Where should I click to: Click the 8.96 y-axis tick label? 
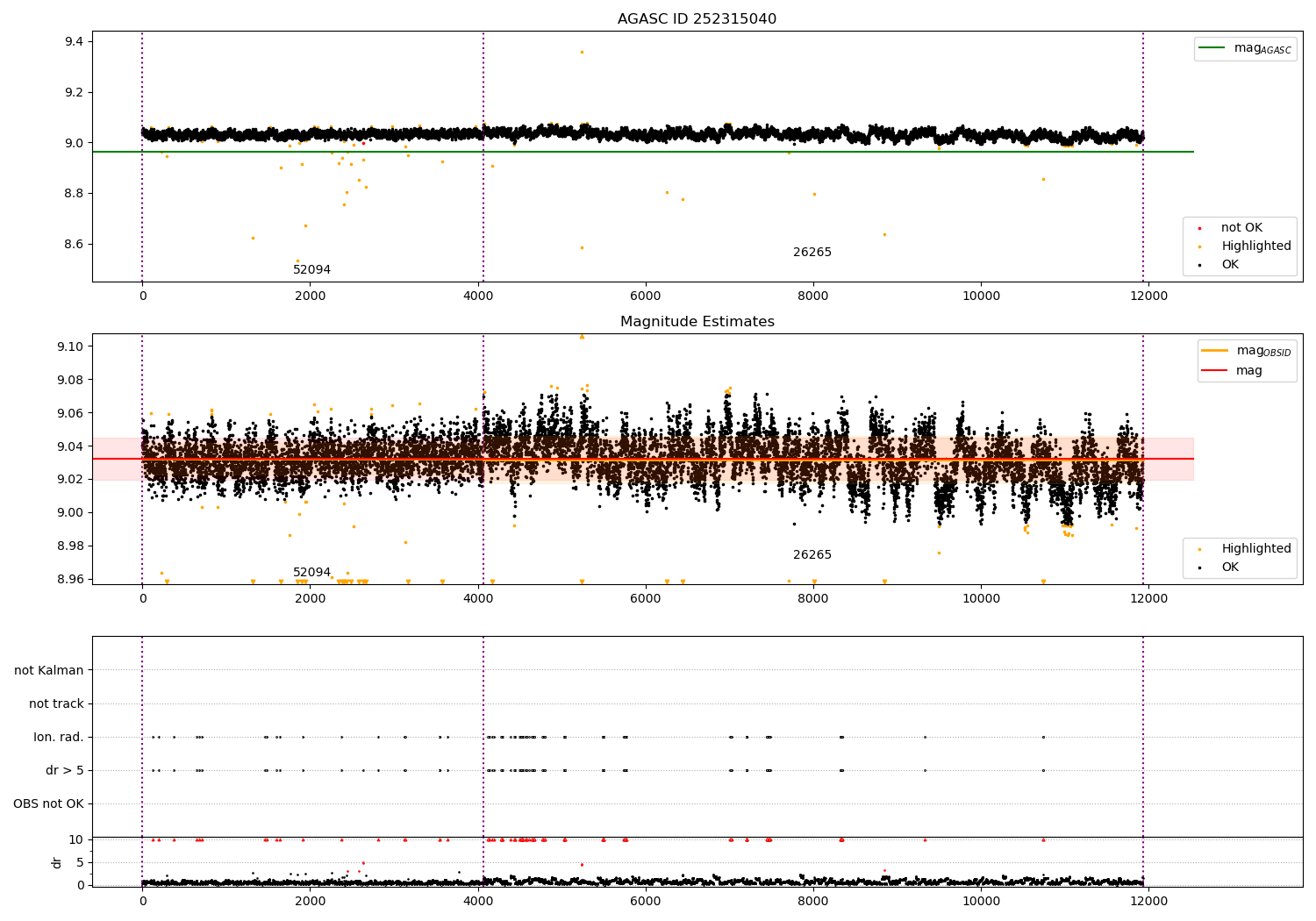click(x=69, y=580)
